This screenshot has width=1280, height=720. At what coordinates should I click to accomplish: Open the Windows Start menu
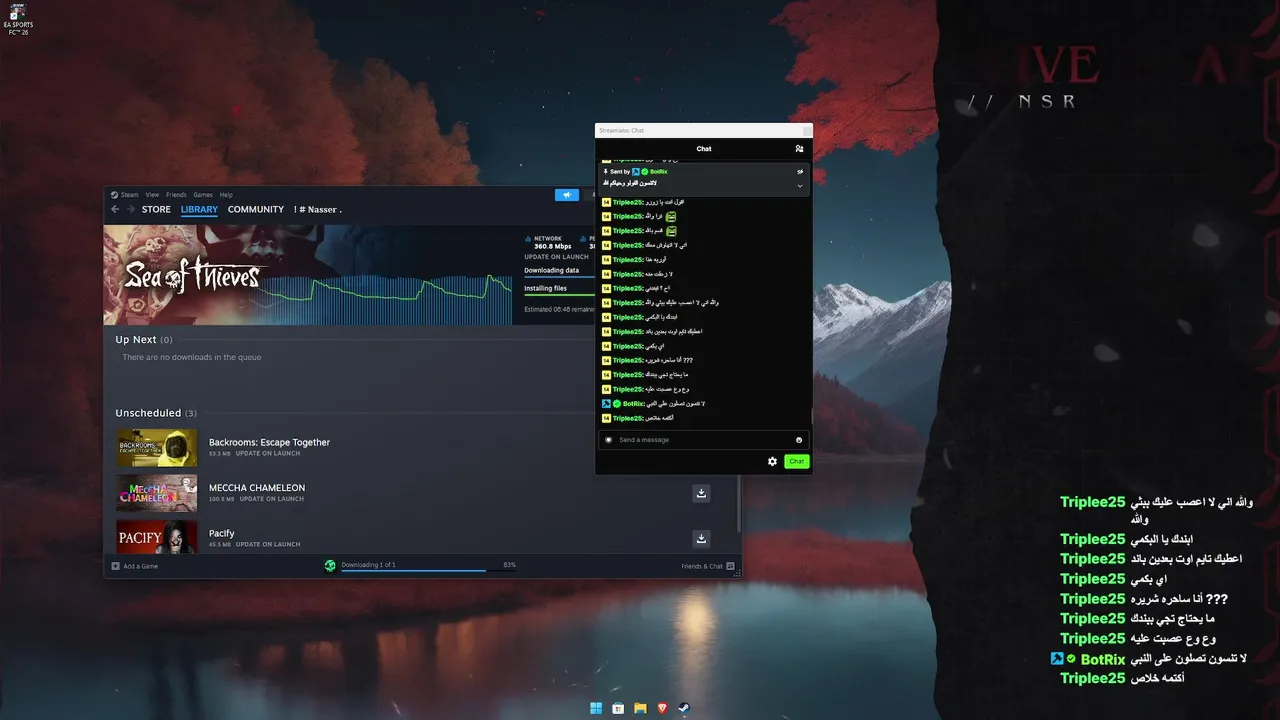tap(596, 708)
